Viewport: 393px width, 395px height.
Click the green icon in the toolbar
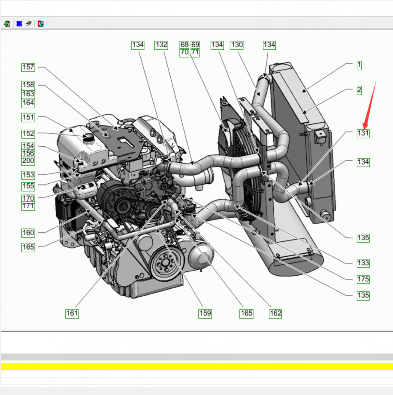click(x=7, y=24)
